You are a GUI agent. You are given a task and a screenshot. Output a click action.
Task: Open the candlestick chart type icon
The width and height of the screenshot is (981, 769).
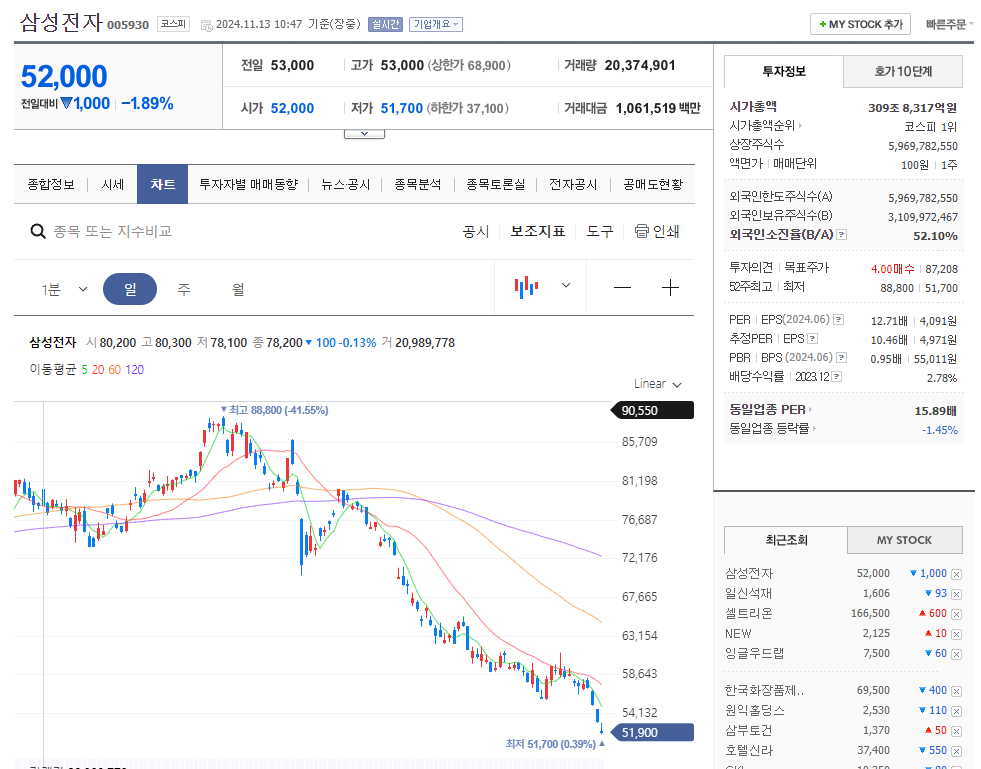pyautogui.click(x=526, y=287)
